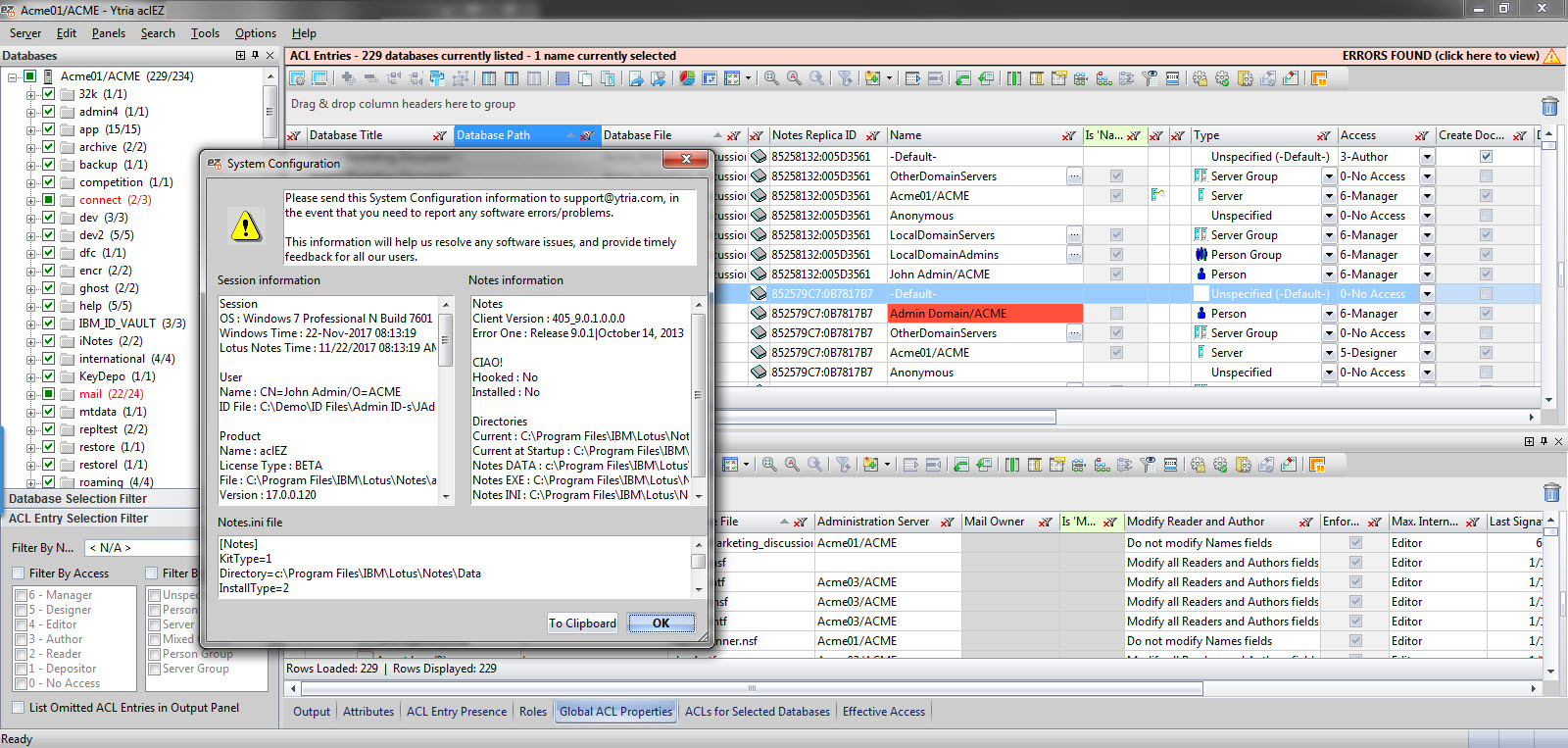This screenshot has width=1568, height=748.
Task: Click the first grid settings icon in ACL Entries toolbar
Action: tap(297, 78)
